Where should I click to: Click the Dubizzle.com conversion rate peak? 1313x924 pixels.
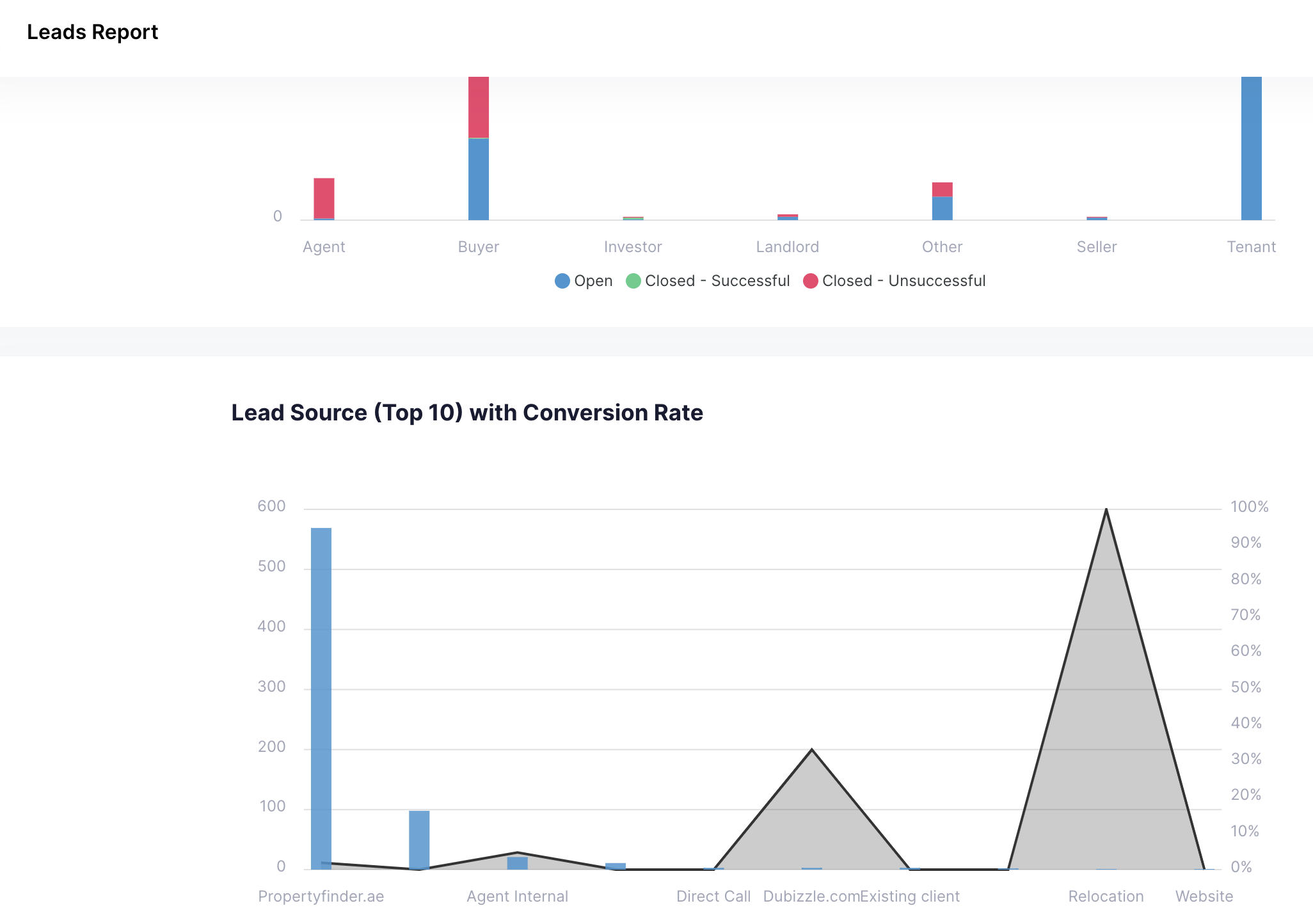pyautogui.click(x=811, y=749)
